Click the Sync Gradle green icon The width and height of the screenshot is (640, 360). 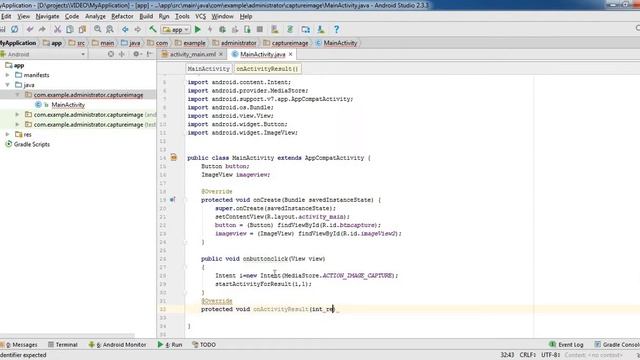click(290, 29)
